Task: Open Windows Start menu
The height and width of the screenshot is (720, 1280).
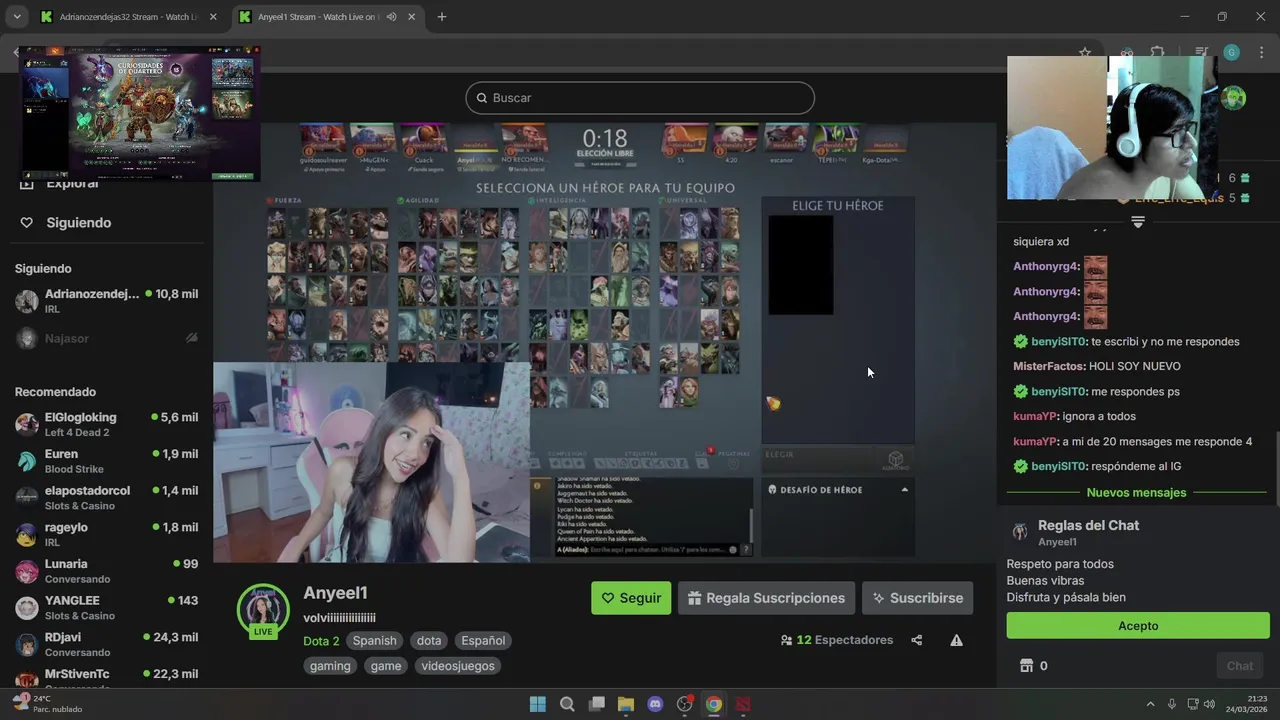Action: click(x=537, y=704)
